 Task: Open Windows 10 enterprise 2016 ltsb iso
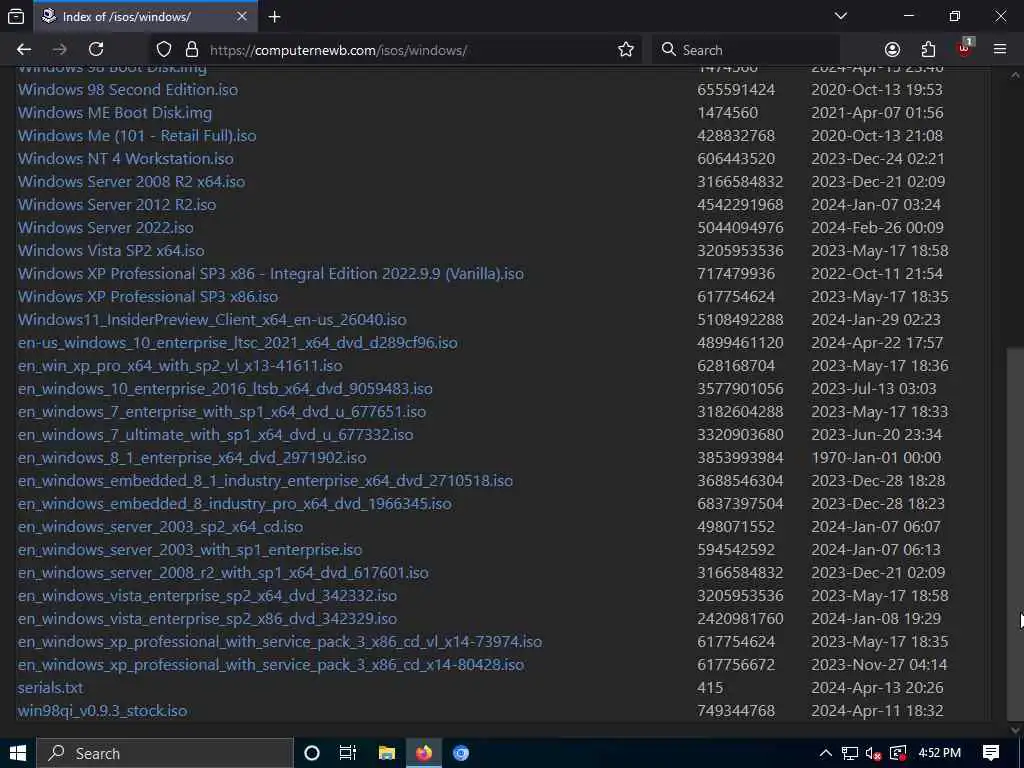coord(225,389)
